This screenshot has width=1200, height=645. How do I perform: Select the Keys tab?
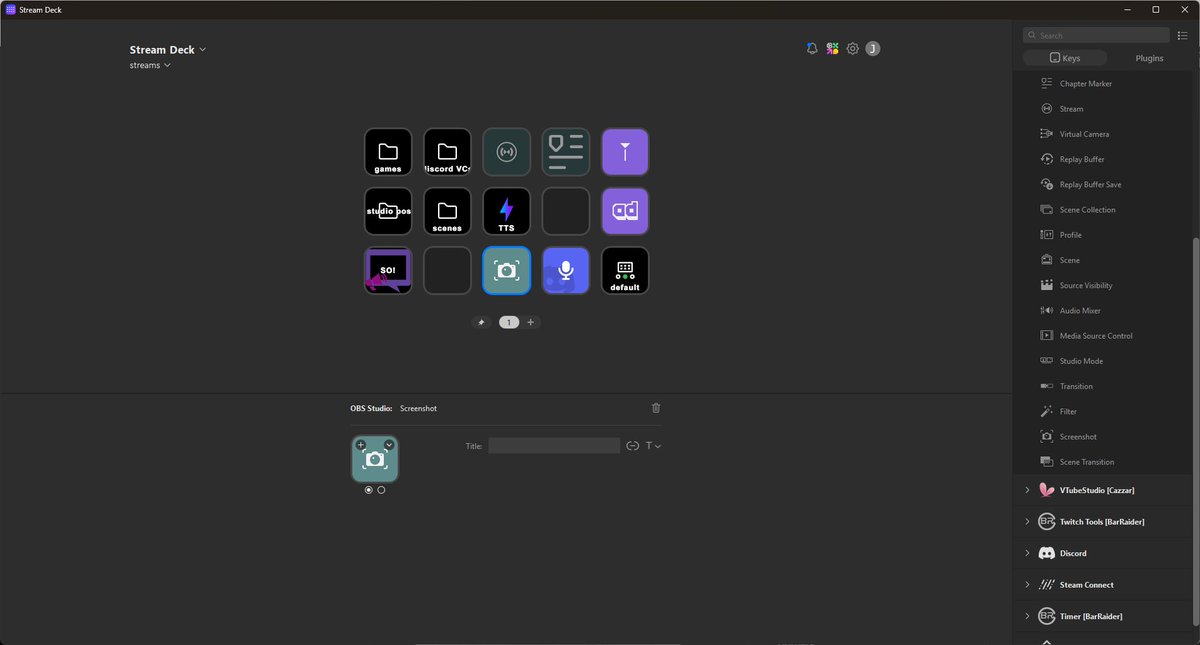1065,57
